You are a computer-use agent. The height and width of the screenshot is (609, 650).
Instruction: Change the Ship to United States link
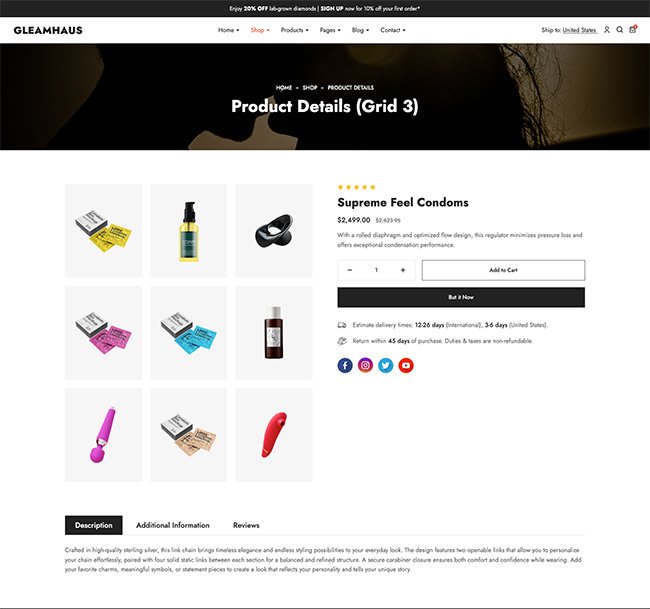click(580, 30)
